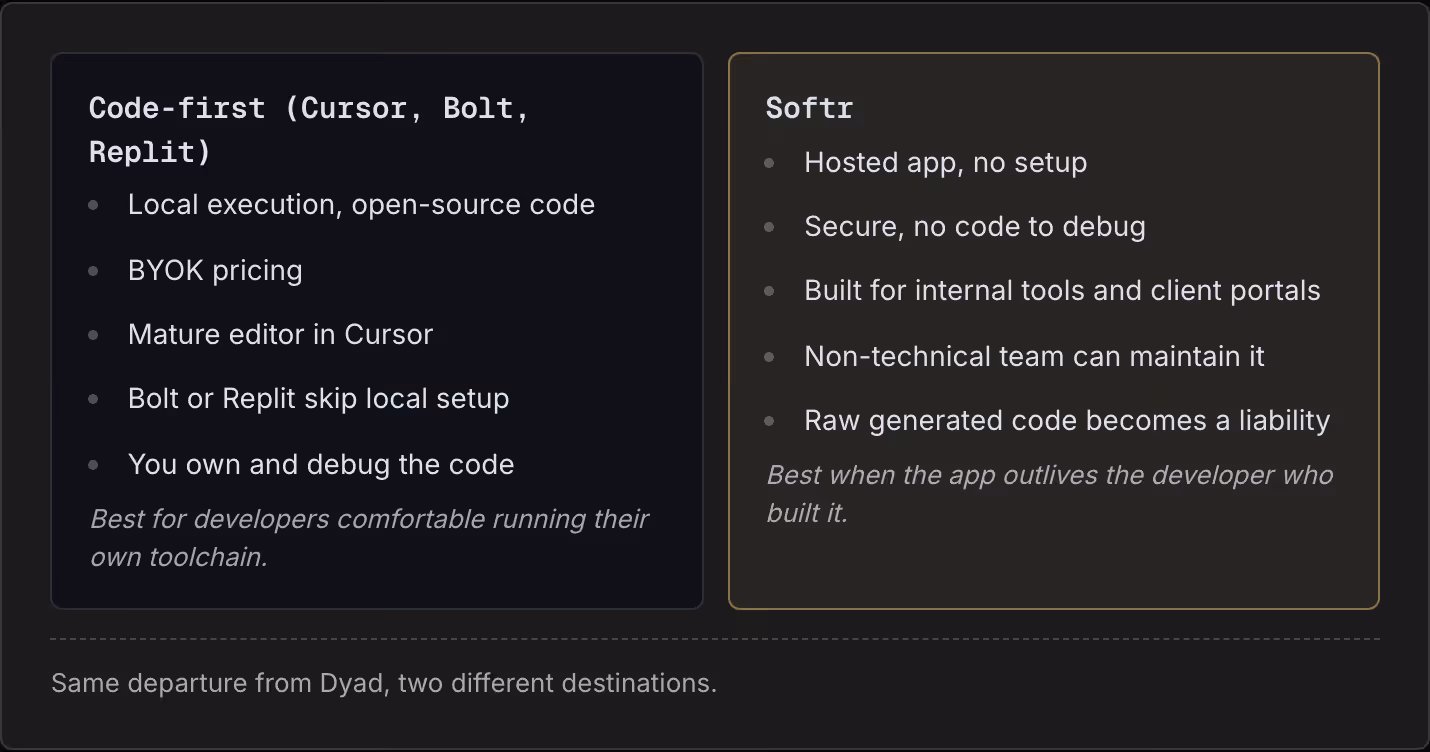Screen dimensions: 1430x752
Task: Select 'Secure, no code to debug' line
Action: [975, 227]
